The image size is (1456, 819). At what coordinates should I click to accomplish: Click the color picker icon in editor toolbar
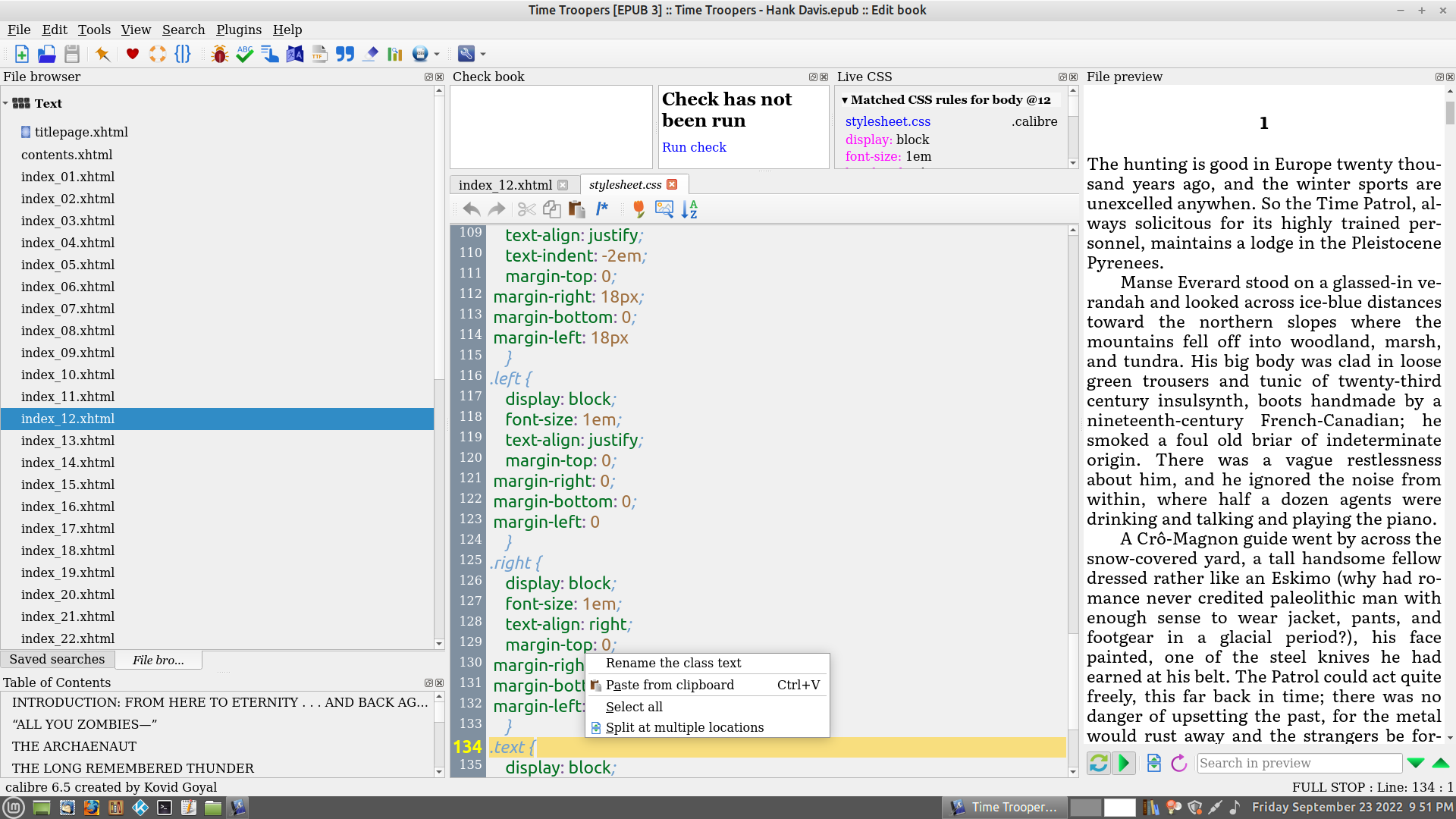click(x=639, y=209)
